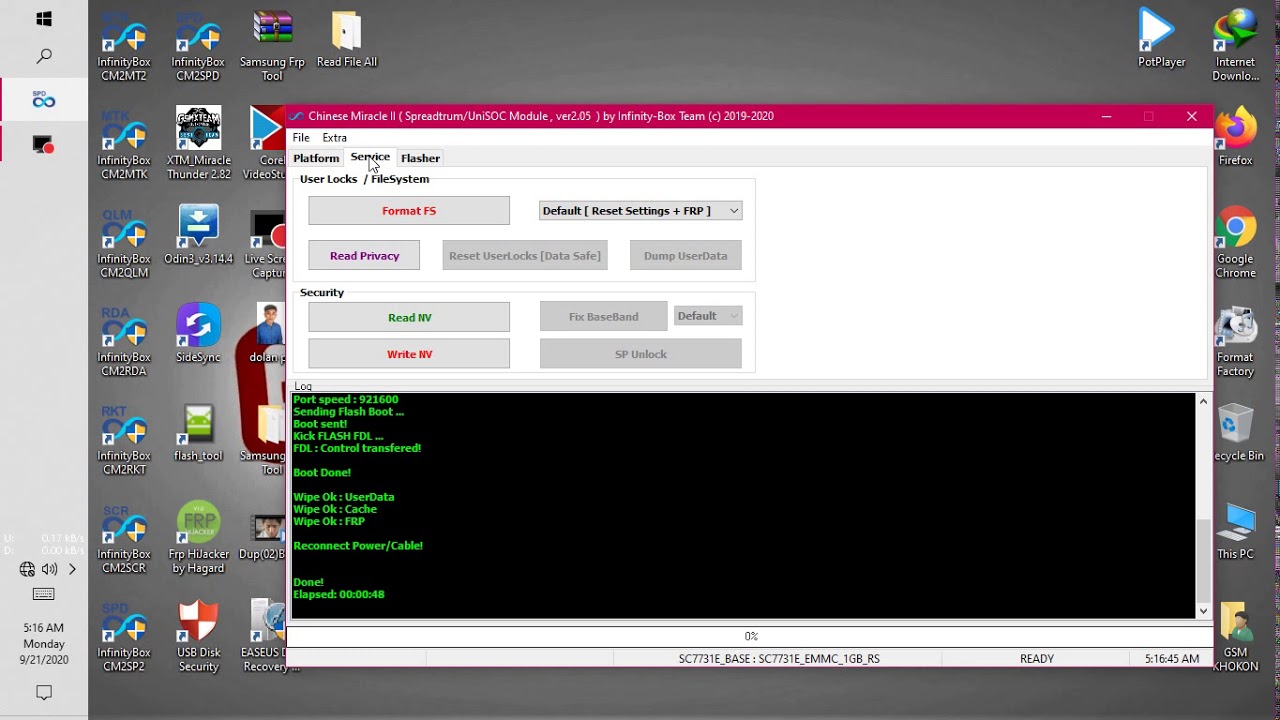Open File menu
The image size is (1280, 720).
pos(301,138)
